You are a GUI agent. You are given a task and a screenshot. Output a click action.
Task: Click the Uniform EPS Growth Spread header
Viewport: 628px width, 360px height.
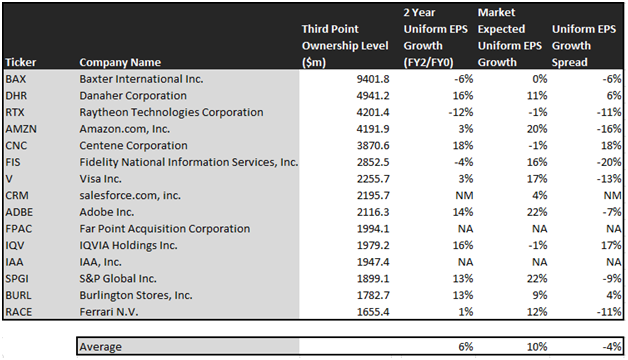click(x=584, y=46)
